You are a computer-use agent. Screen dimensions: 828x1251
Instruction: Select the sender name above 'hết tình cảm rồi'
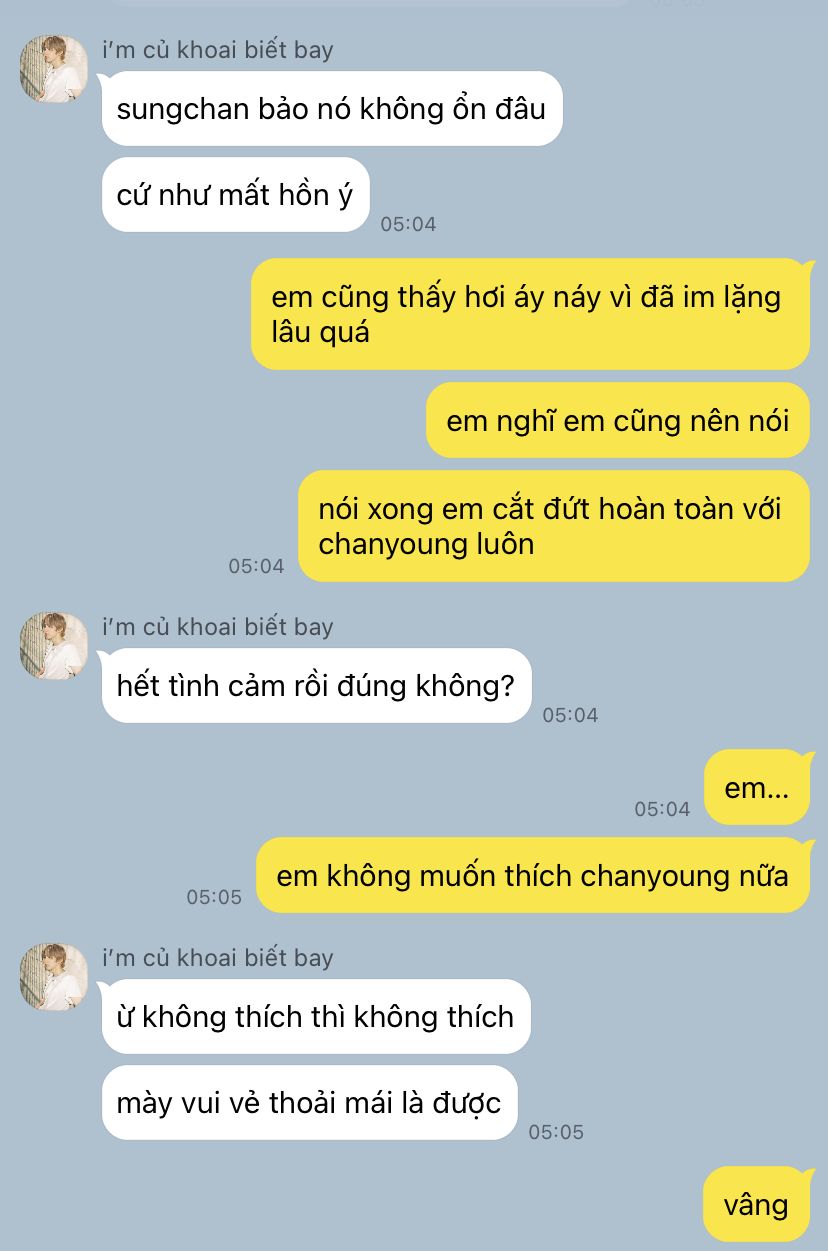click(218, 627)
